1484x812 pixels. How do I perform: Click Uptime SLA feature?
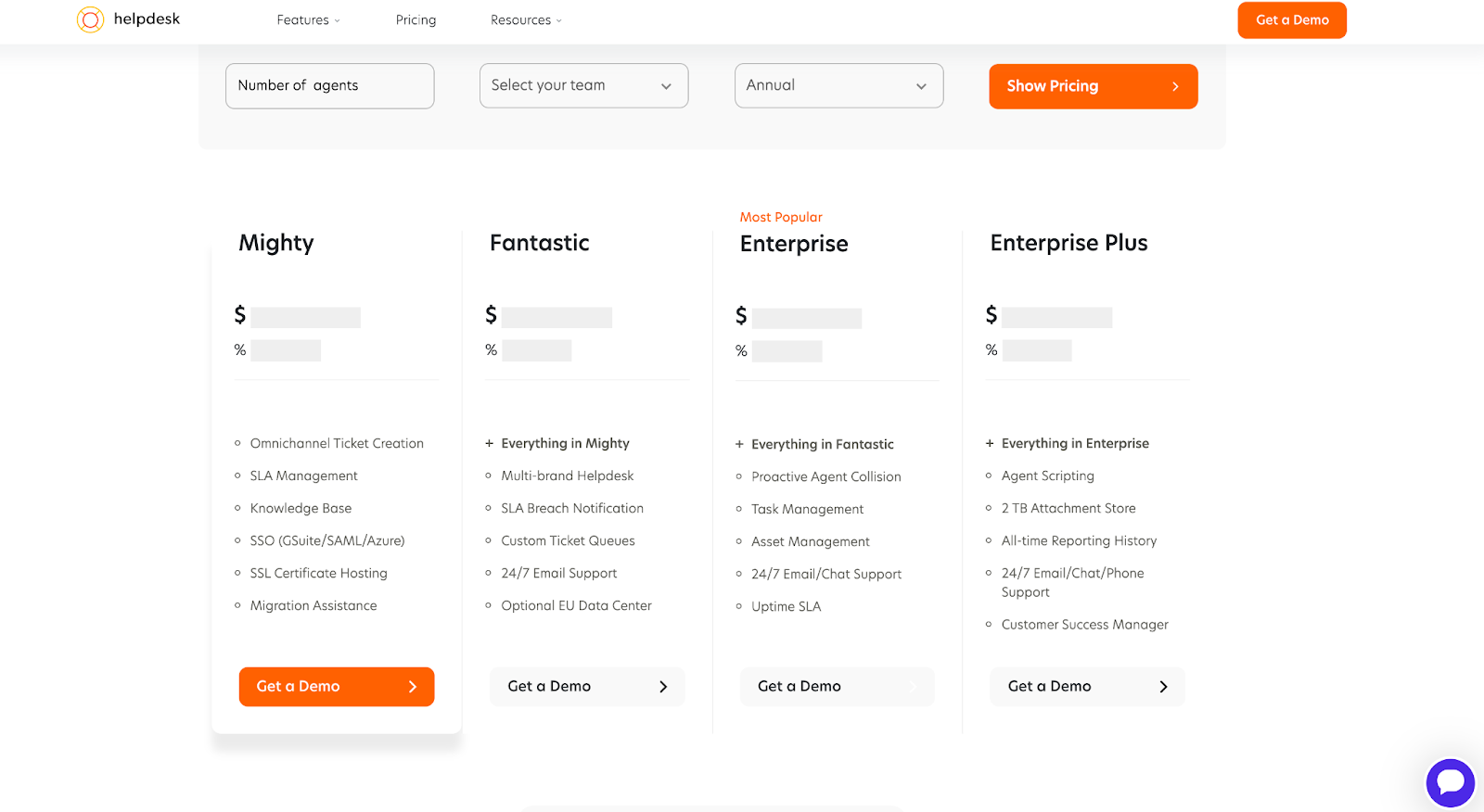pyautogui.click(x=786, y=607)
